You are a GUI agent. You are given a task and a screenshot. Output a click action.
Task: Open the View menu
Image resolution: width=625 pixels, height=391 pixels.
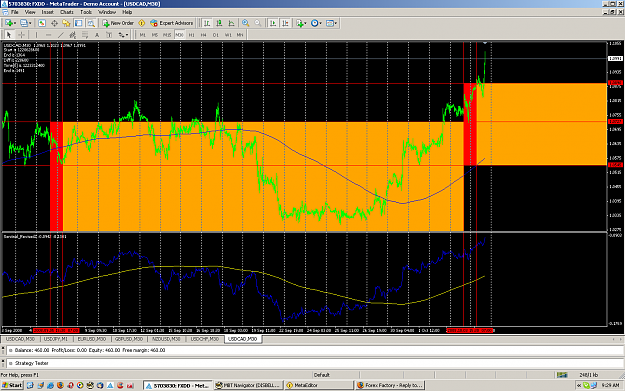click(x=30, y=12)
